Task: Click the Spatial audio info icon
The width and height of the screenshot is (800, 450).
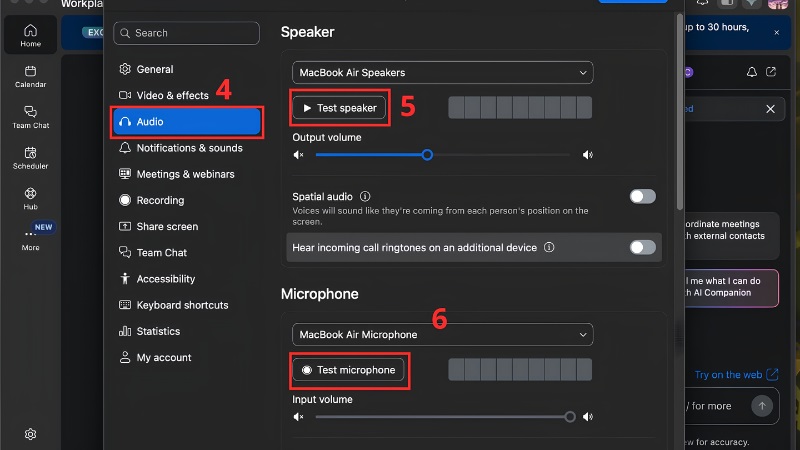Action: [365, 196]
